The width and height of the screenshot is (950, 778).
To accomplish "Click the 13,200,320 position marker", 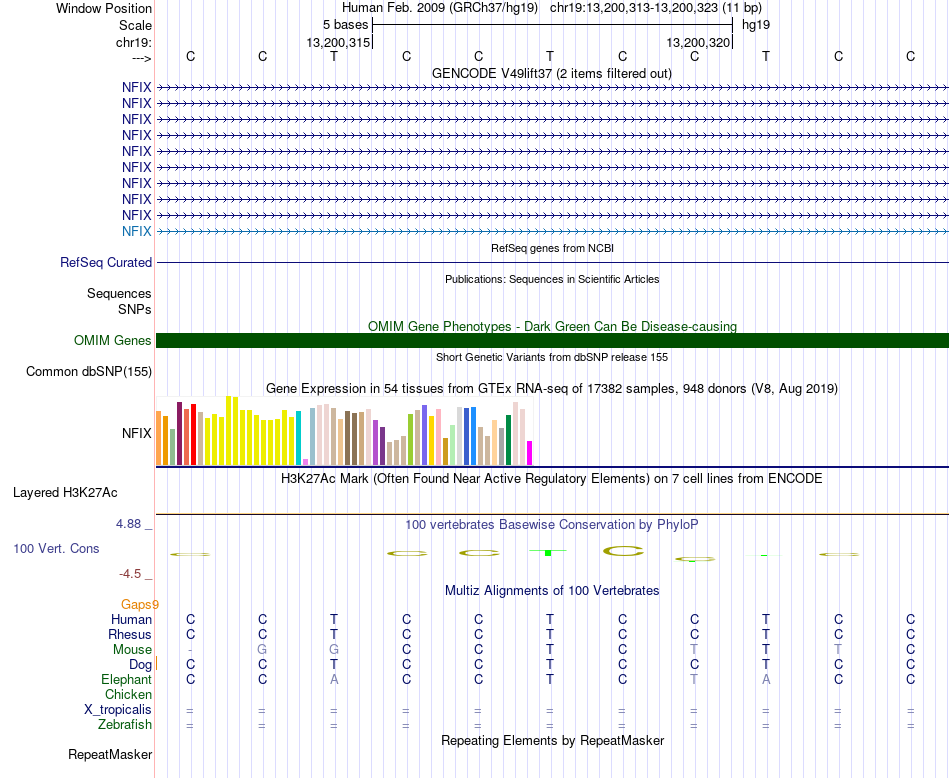I will [698, 42].
